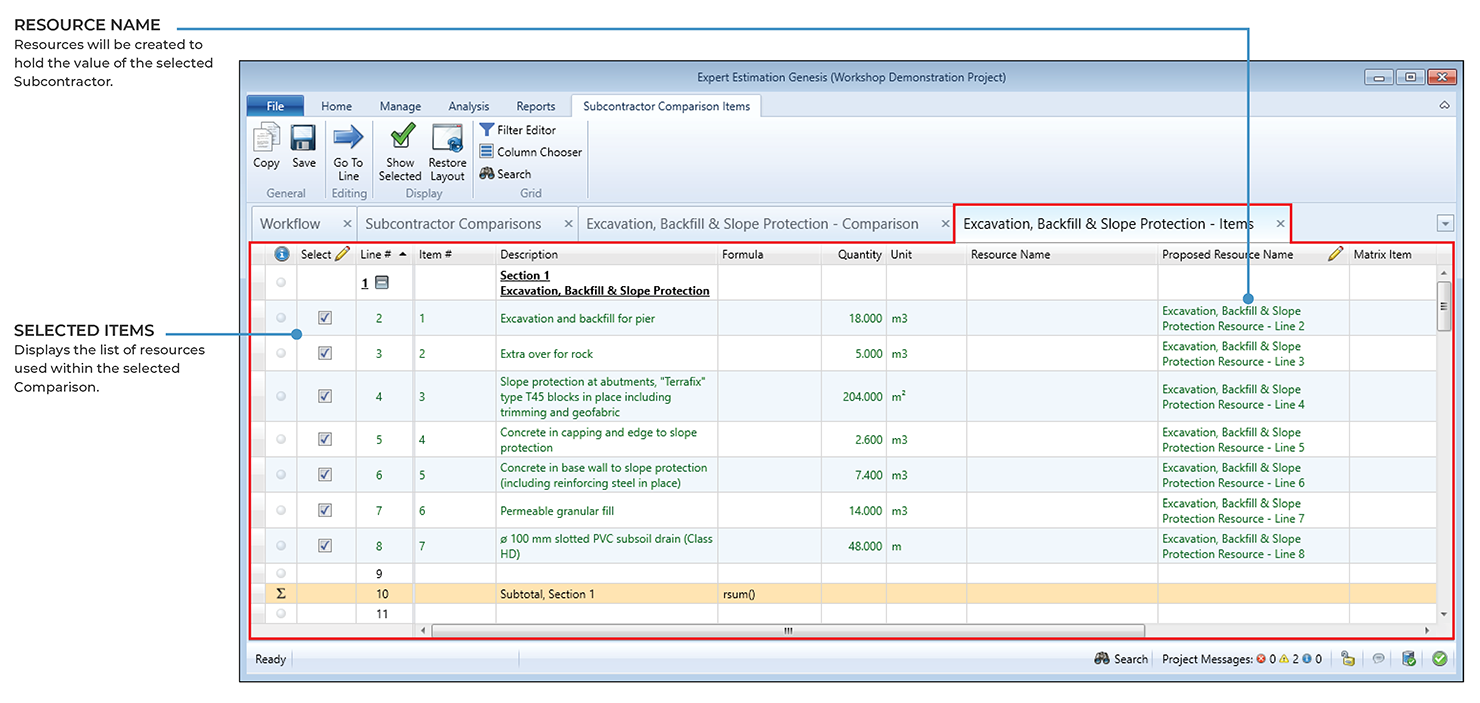Toggle the Select checkbox for line 8
1480x703 pixels.
[325, 546]
